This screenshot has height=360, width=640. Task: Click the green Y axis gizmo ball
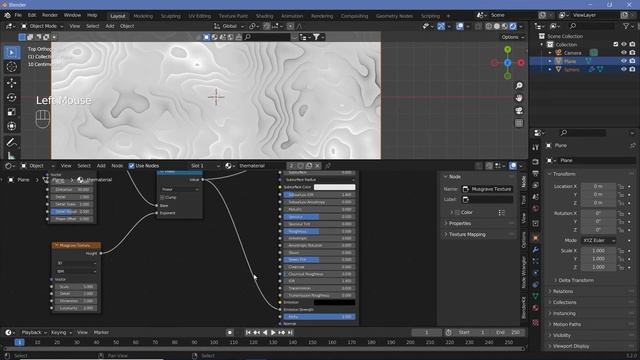pos(507,49)
